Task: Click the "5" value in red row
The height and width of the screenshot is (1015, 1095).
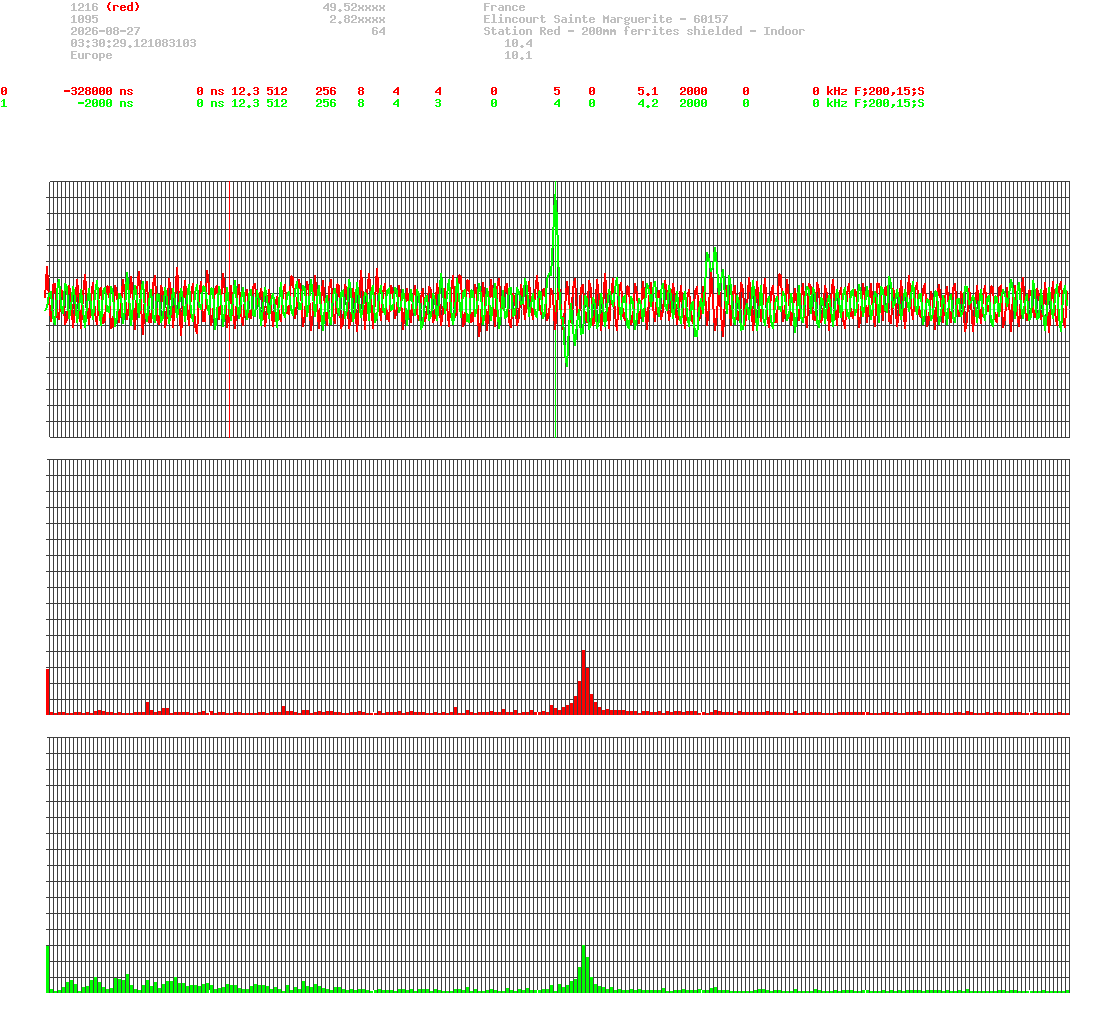Action: (557, 91)
